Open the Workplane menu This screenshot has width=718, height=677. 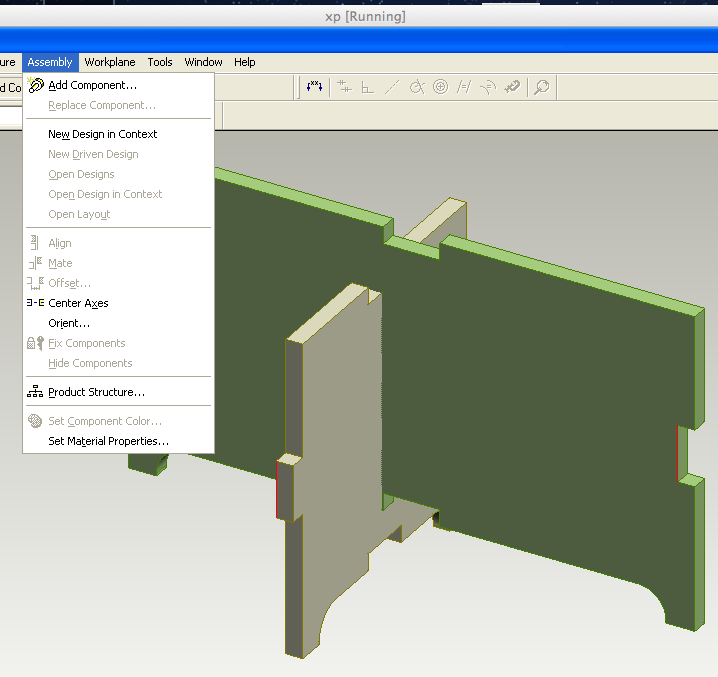point(110,62)
